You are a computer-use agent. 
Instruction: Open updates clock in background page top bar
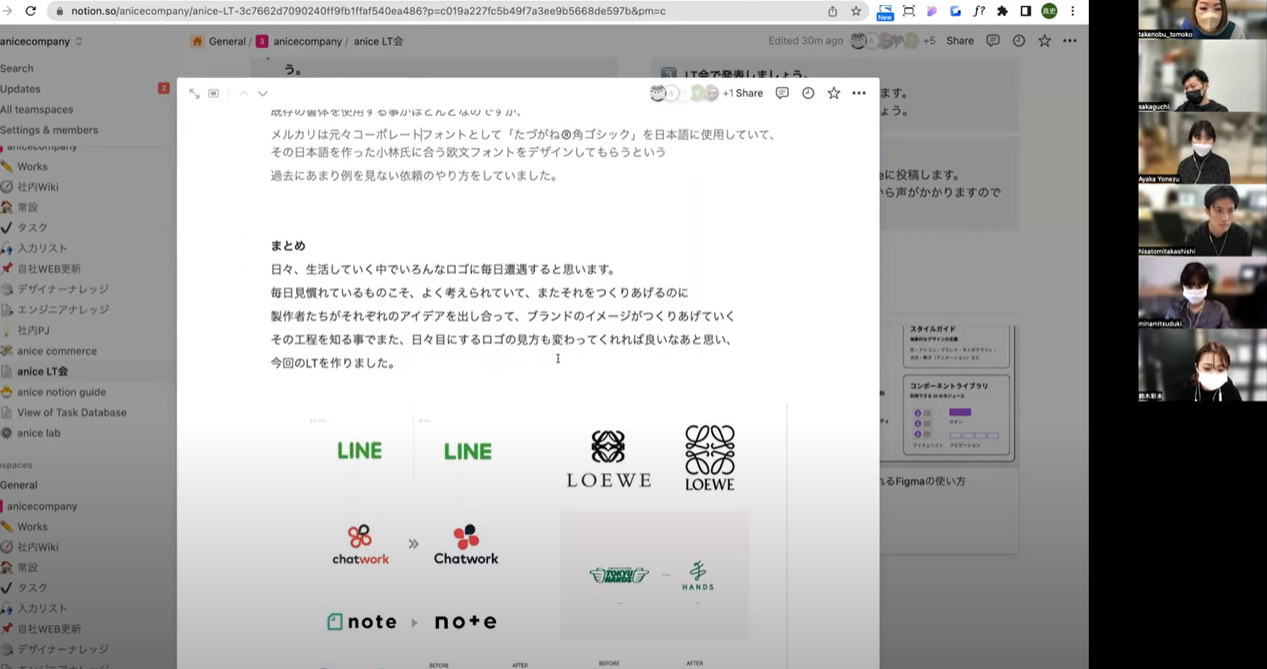(x=1019, y=41)
